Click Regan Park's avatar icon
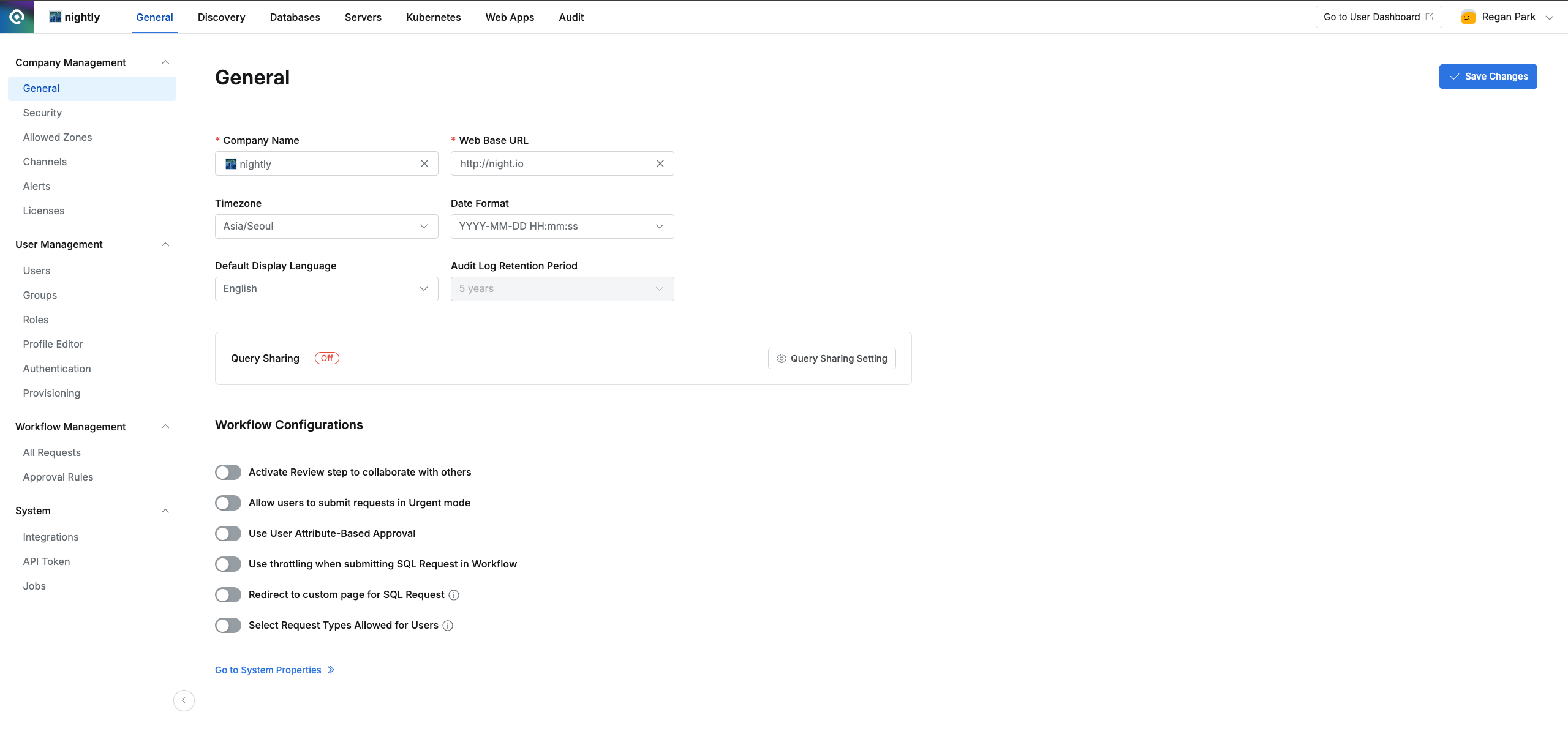 pos(1468,17)
